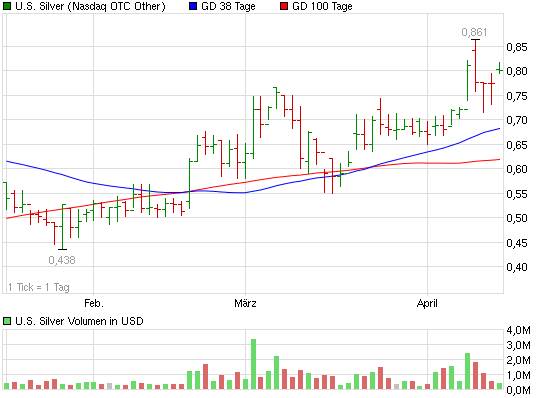This screenshot has height=398, width=545.
Task: Click the 'März' axis label
Action: [x=245, y=303]
